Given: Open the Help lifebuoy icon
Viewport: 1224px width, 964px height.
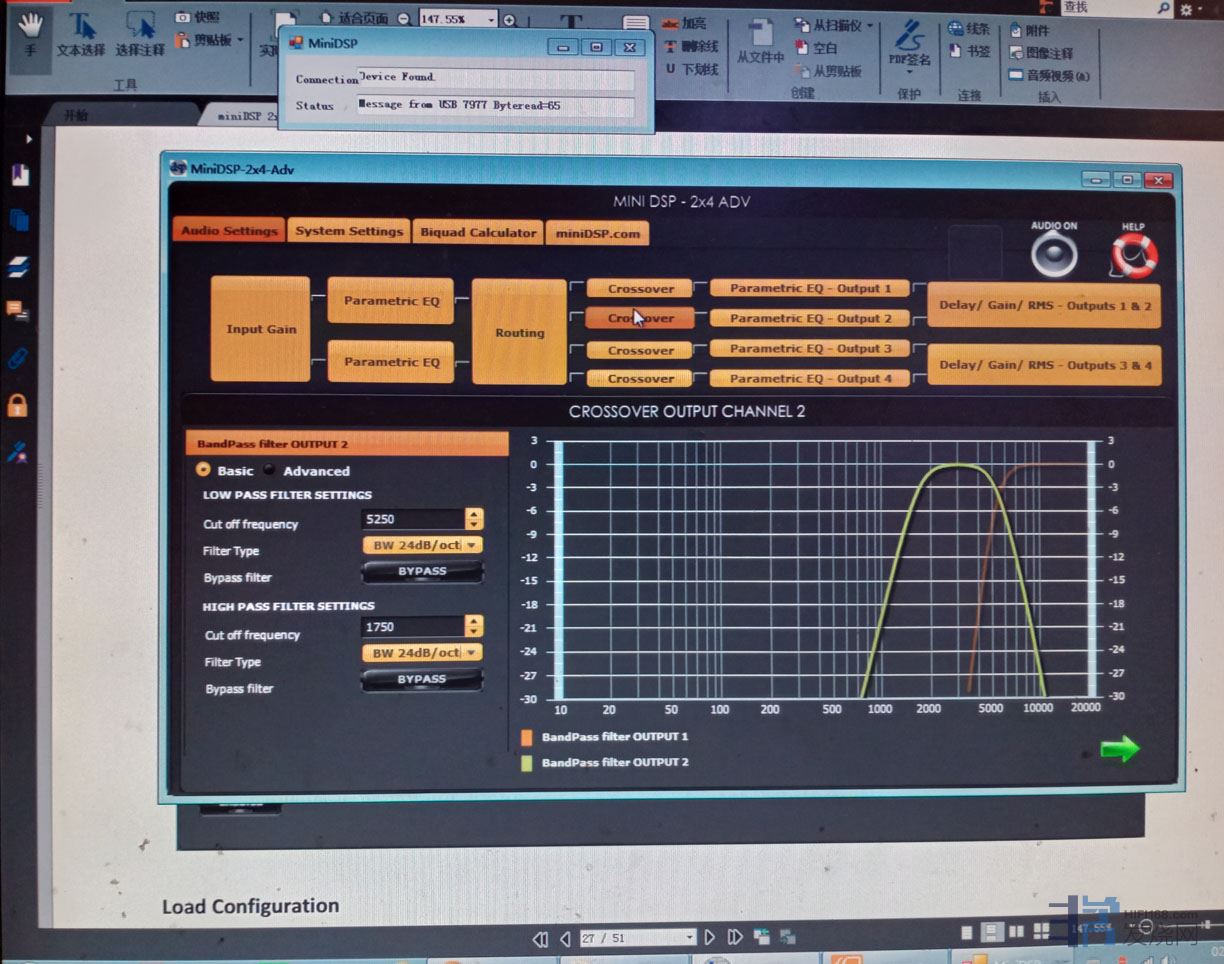Looking at the screenshot, I should 1134,256.
